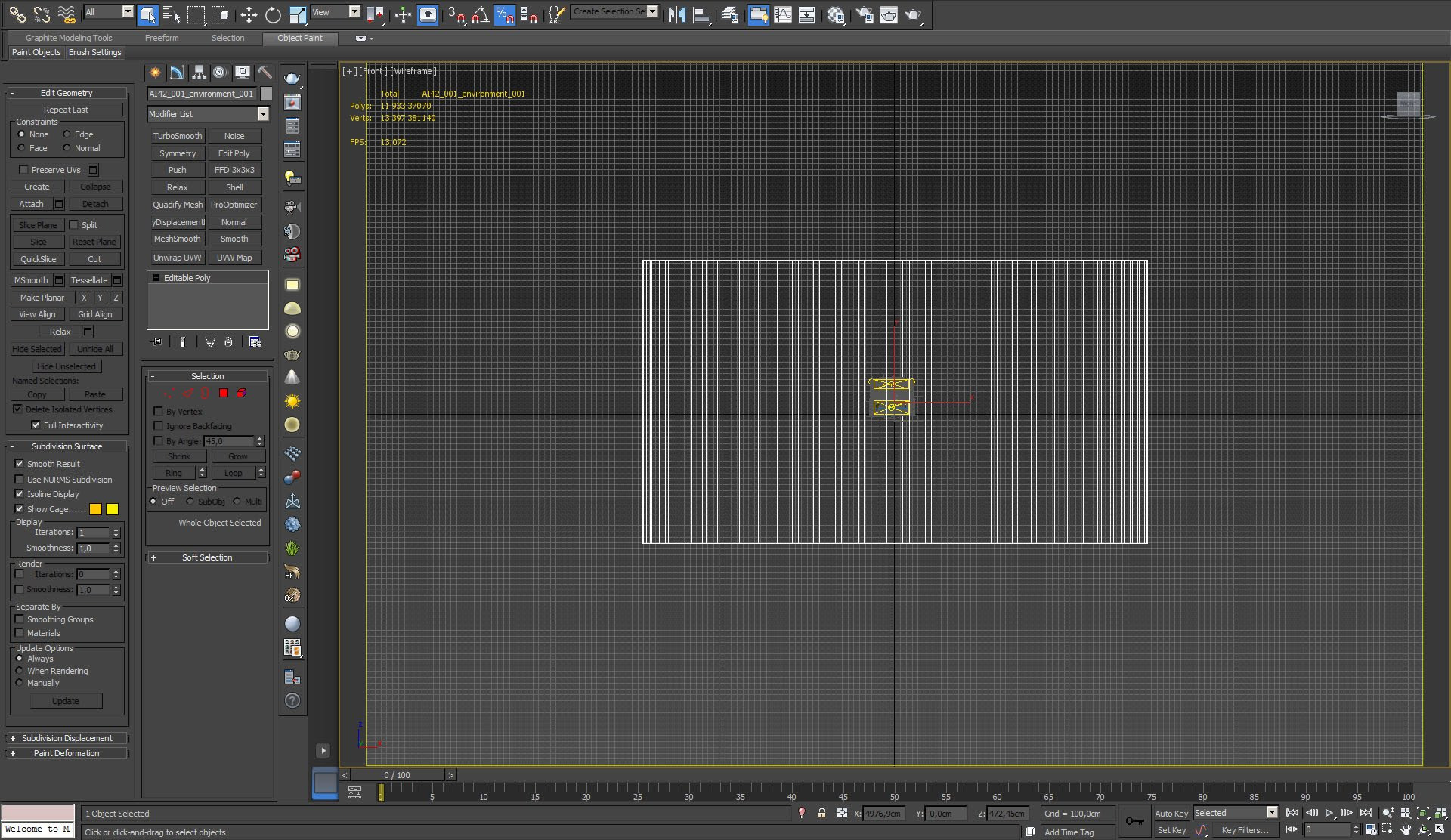Image resolution: width=1451 pixels, height=840 pixels.
Task: Click the Key Filters button
Action: (1245, 830)
